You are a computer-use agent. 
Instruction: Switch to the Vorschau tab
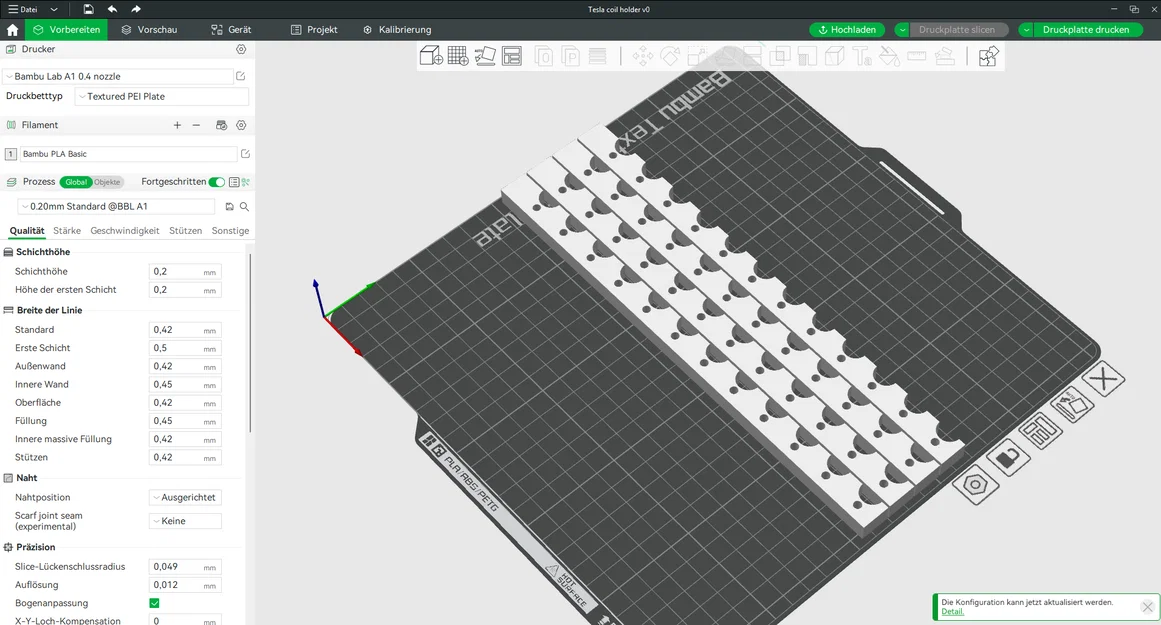click(150, 30)
